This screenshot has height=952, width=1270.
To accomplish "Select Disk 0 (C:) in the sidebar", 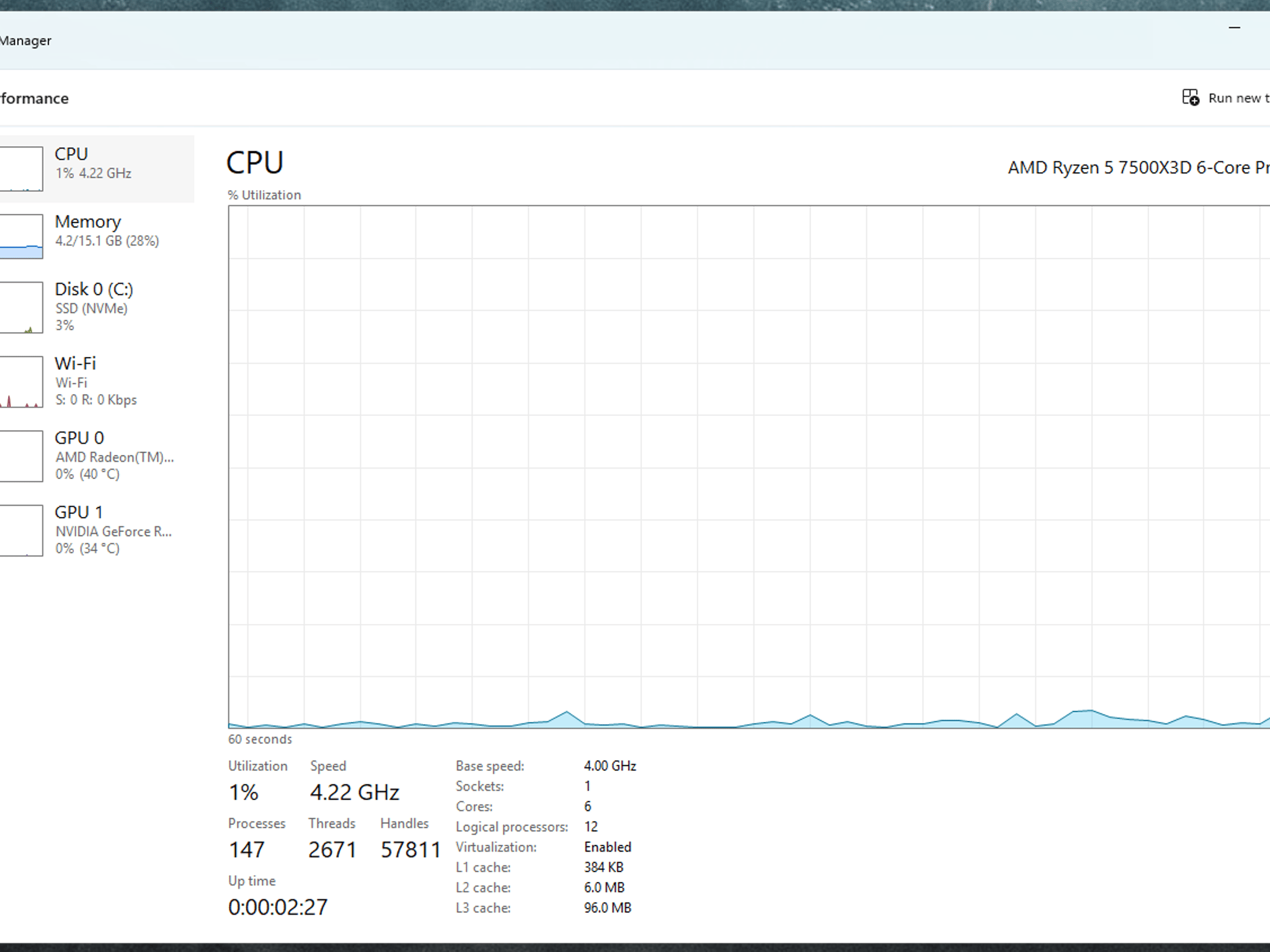I will click(97, 307).
